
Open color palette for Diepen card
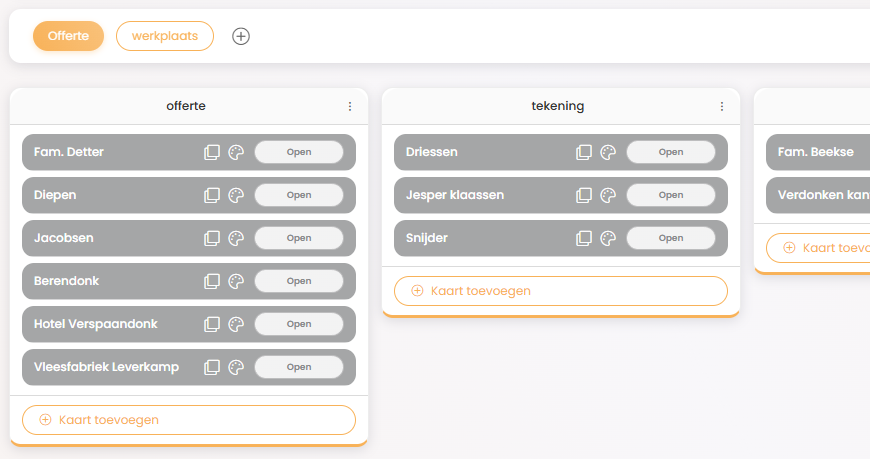pos(236,196)
